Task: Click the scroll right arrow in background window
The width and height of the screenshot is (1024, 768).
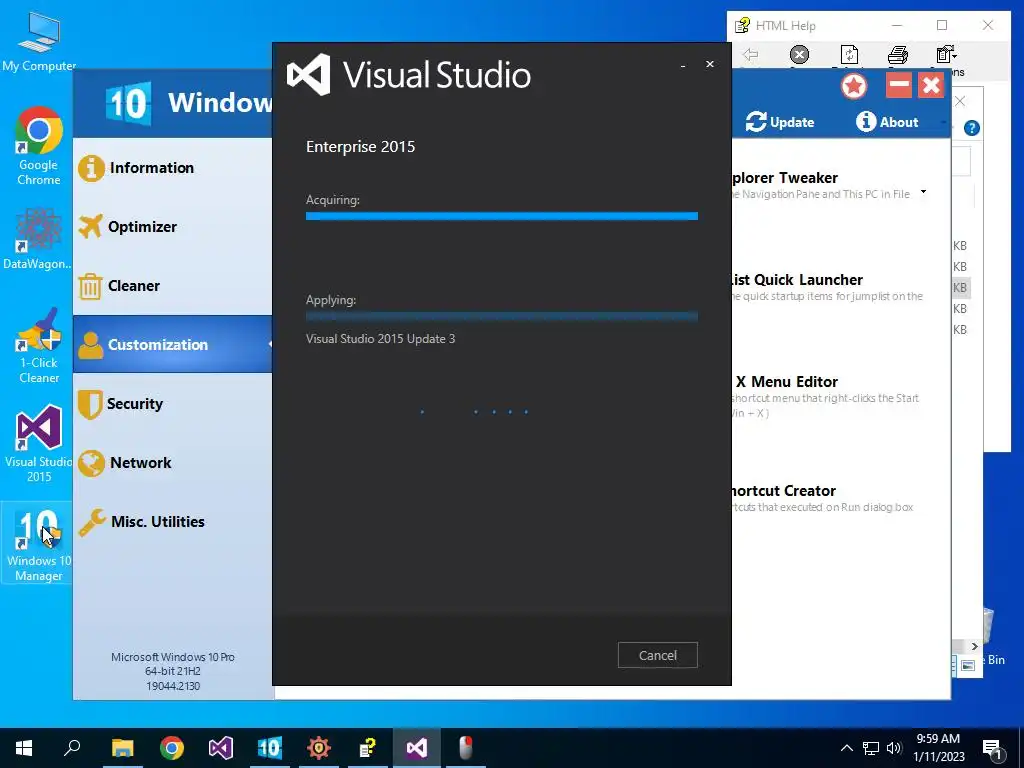Action: click(x=974, y=647)
